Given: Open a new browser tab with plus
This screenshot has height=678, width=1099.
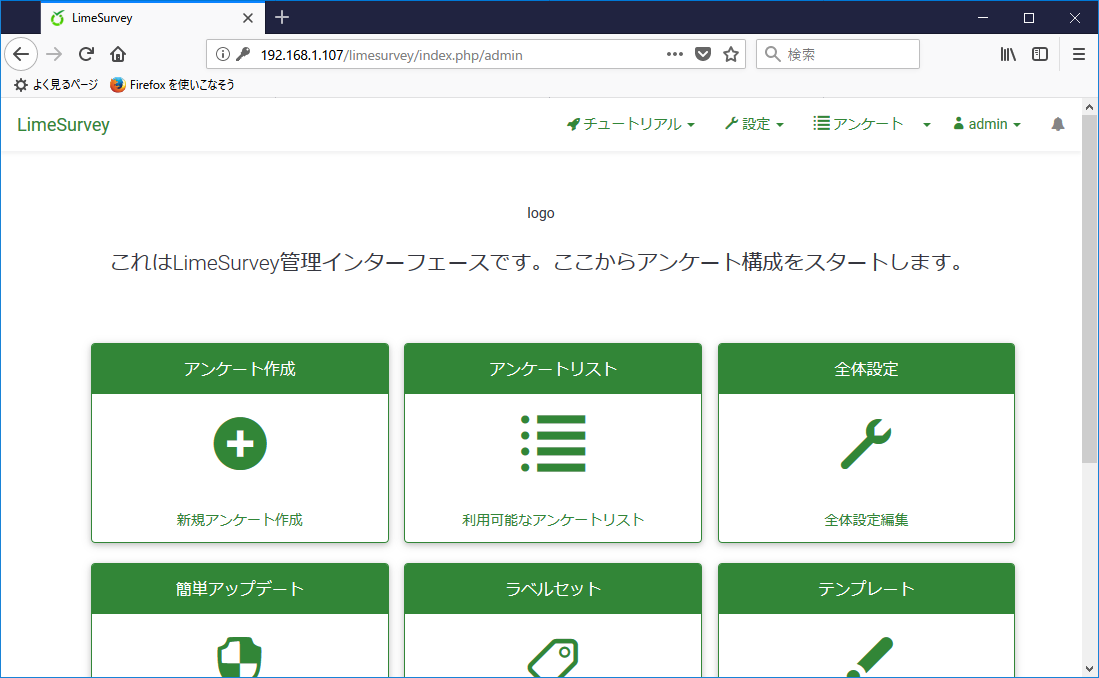Looking at the screenshot, I should [282, 18].
